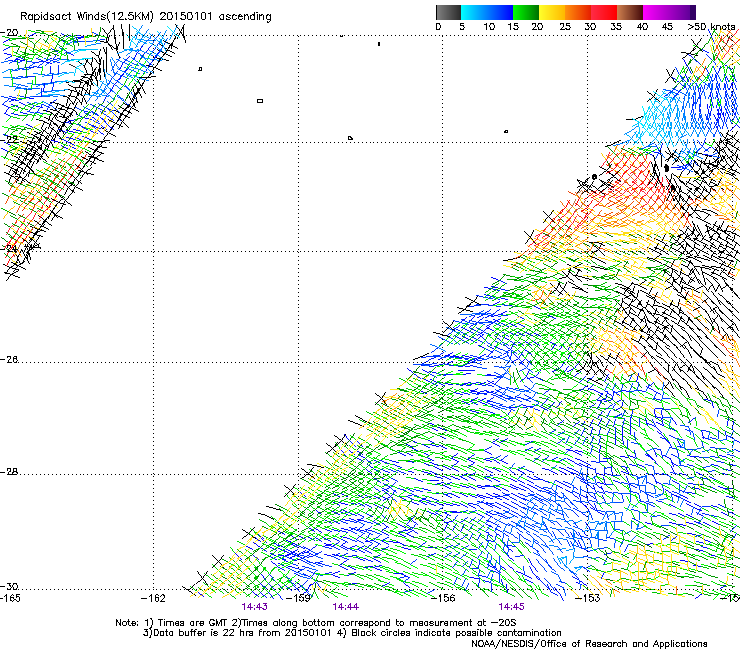Click the -162 longitude axis label
The width and height of the screenshot is (740, 650).
click(x=153, y=599)
